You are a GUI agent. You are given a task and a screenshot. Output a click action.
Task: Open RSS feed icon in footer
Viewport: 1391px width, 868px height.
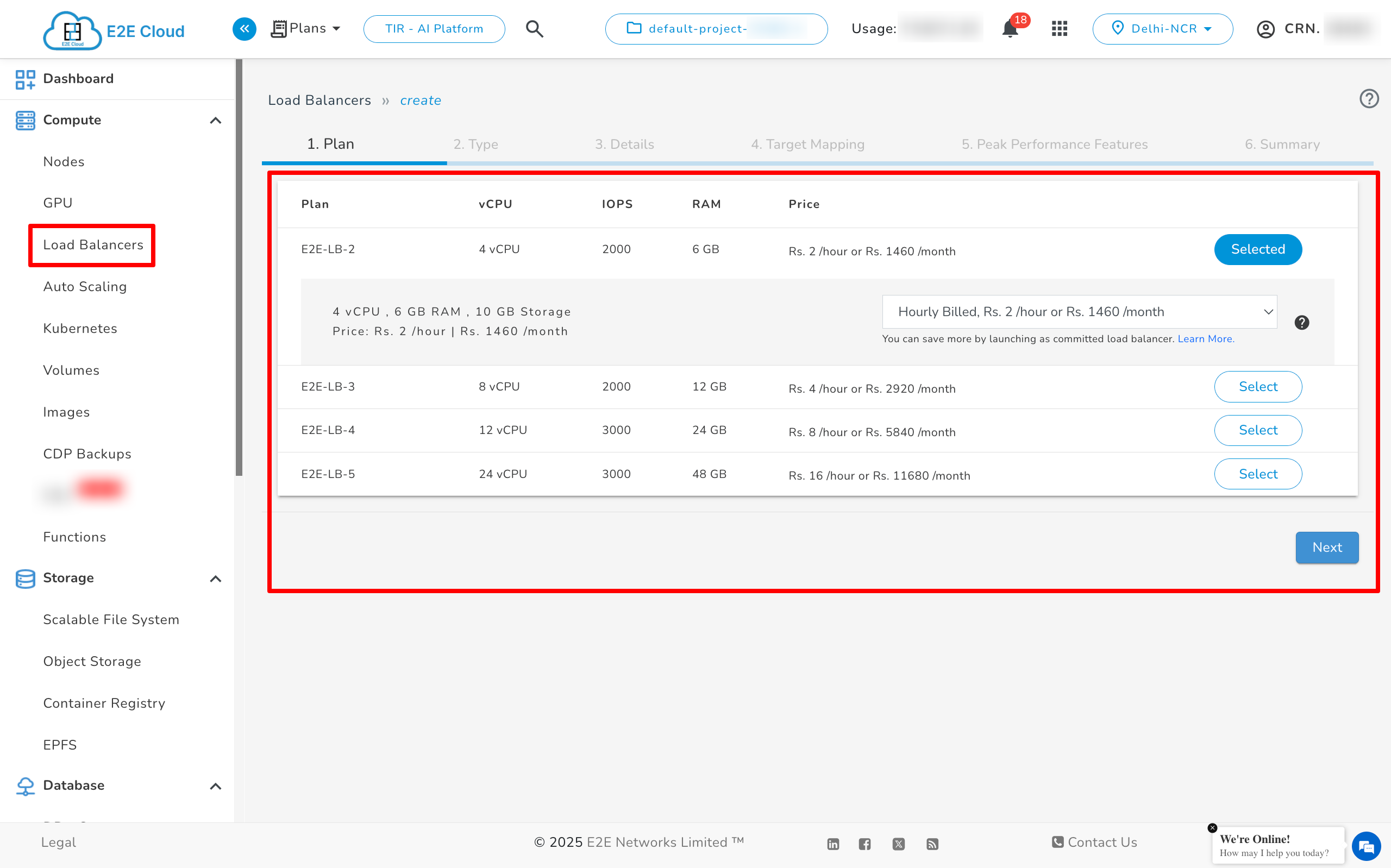click(x=932, y=844)
